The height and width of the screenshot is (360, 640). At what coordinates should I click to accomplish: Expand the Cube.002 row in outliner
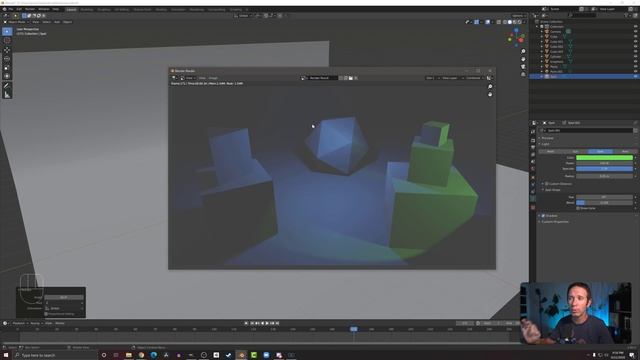542,47
